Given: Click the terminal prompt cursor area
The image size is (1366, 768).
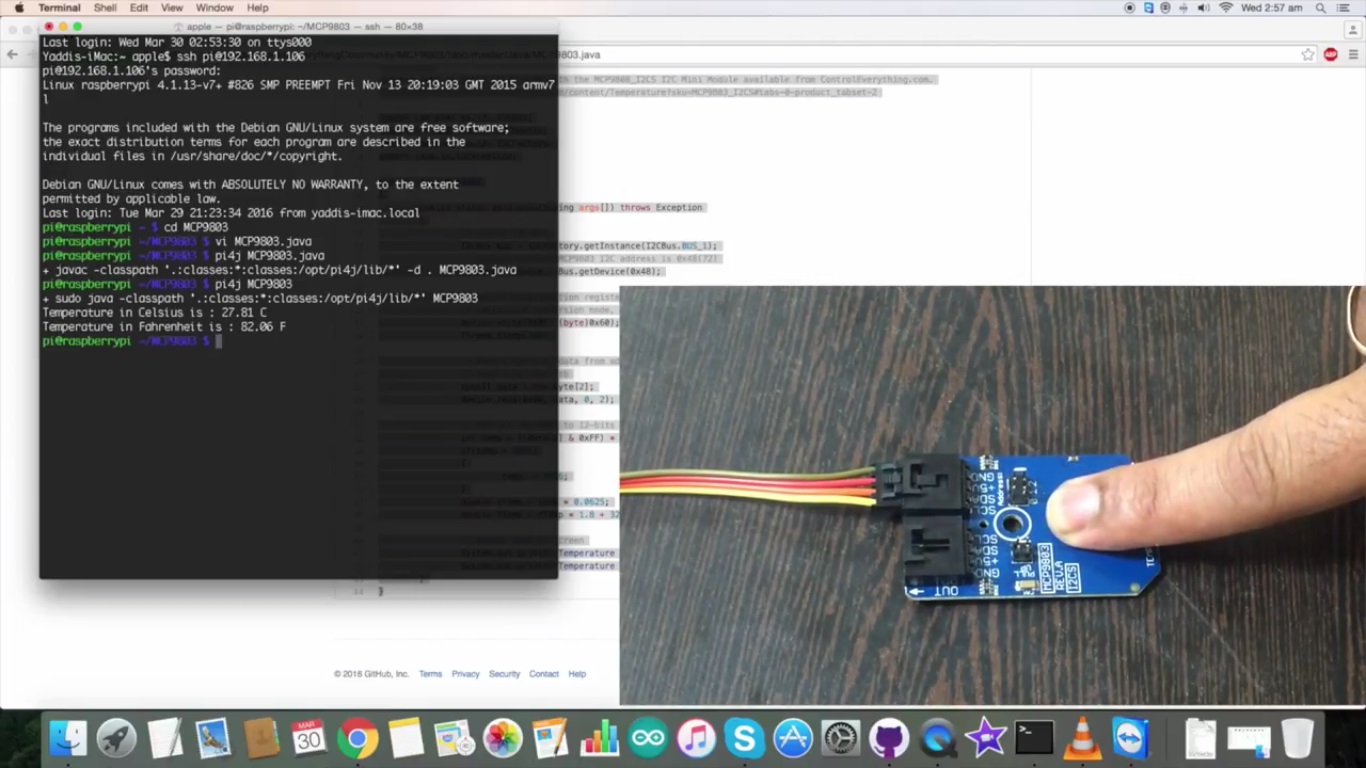Looking at the screenshot, I should tap(219, 341).
